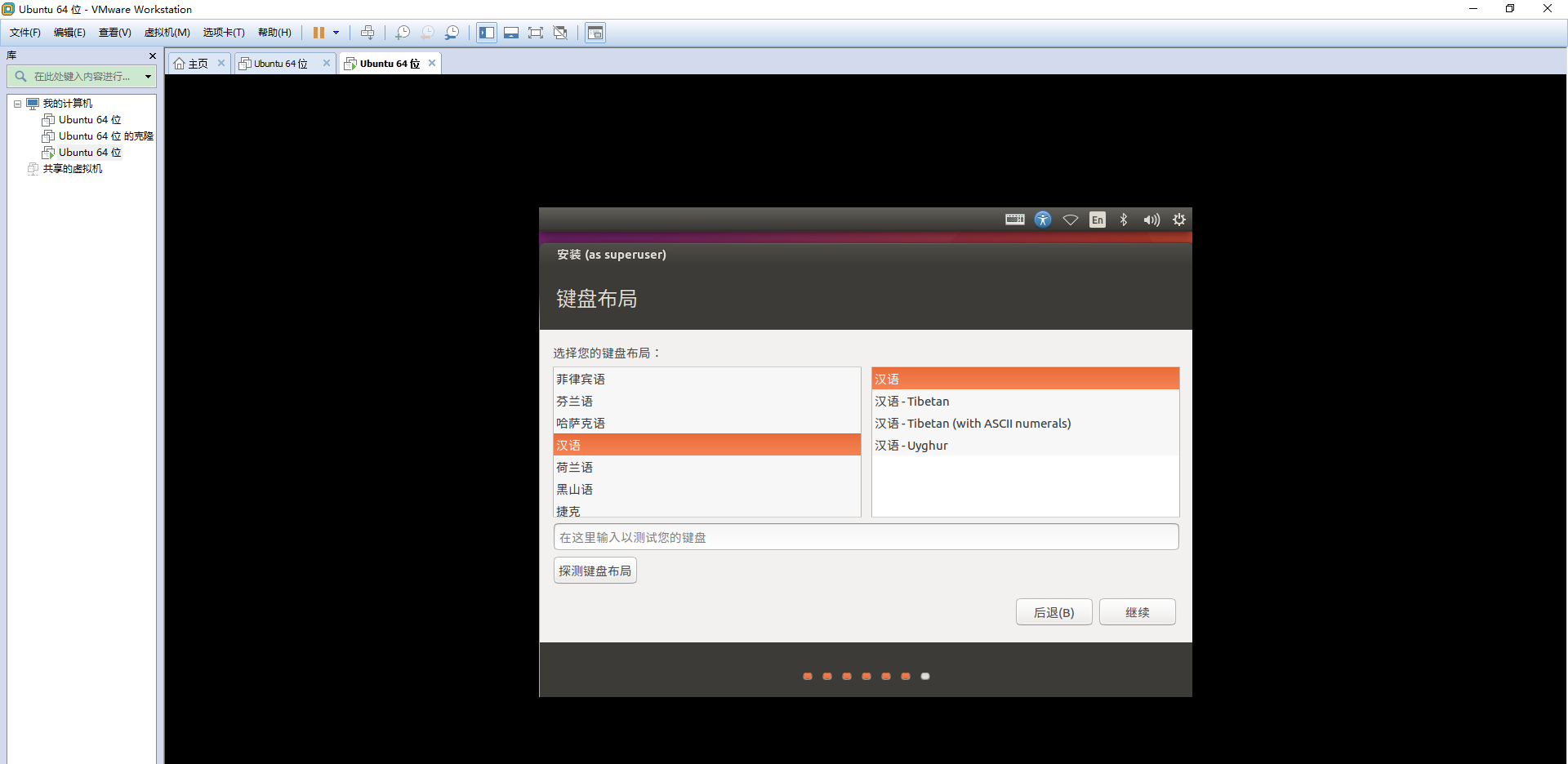The width and height of the screenshot is (1568, 764).
Task: Open the accessibility icon in Ubuntu panel
Action: click(x=1043, y=220)
